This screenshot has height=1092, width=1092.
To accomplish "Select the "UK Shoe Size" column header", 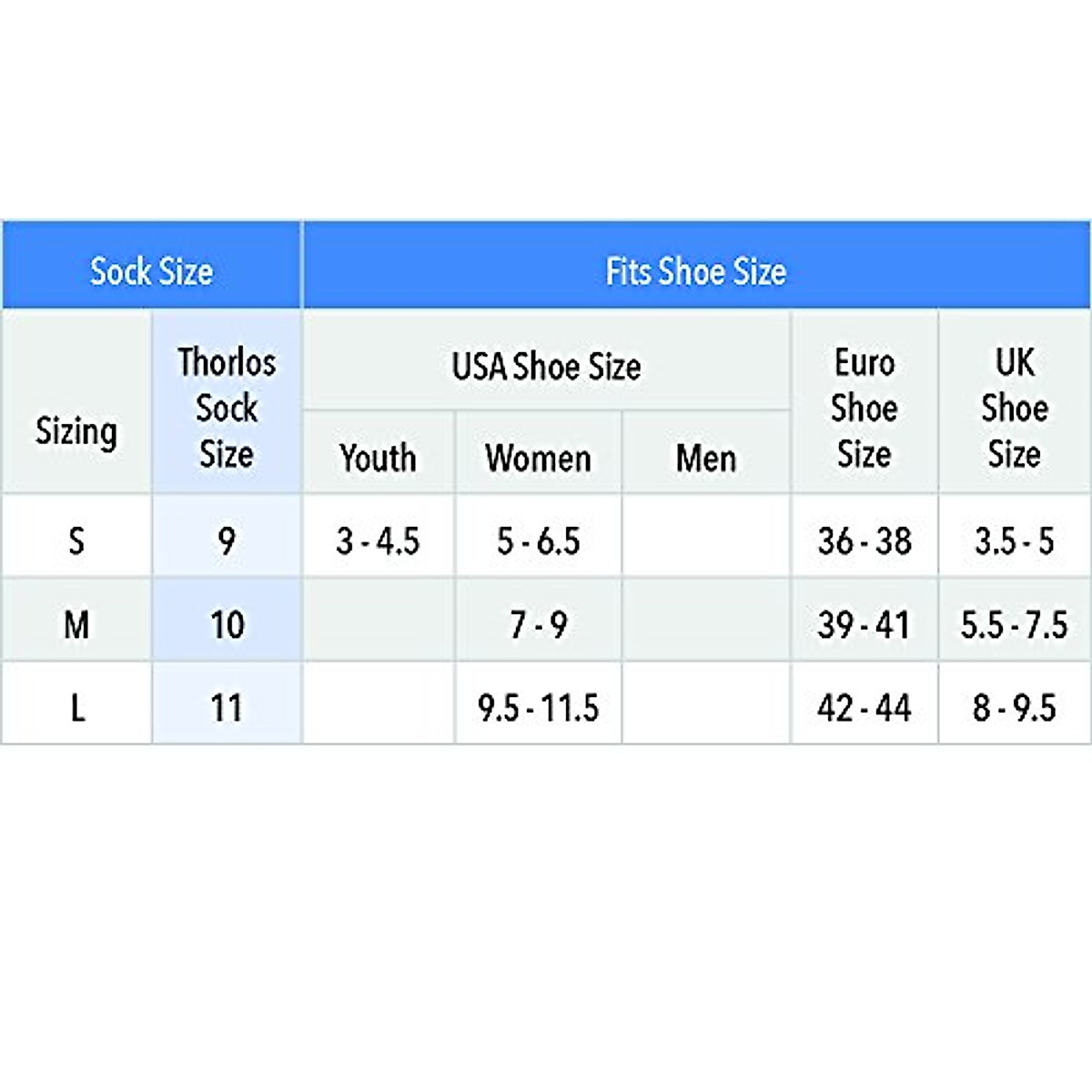I will [x=1014, y=407].
